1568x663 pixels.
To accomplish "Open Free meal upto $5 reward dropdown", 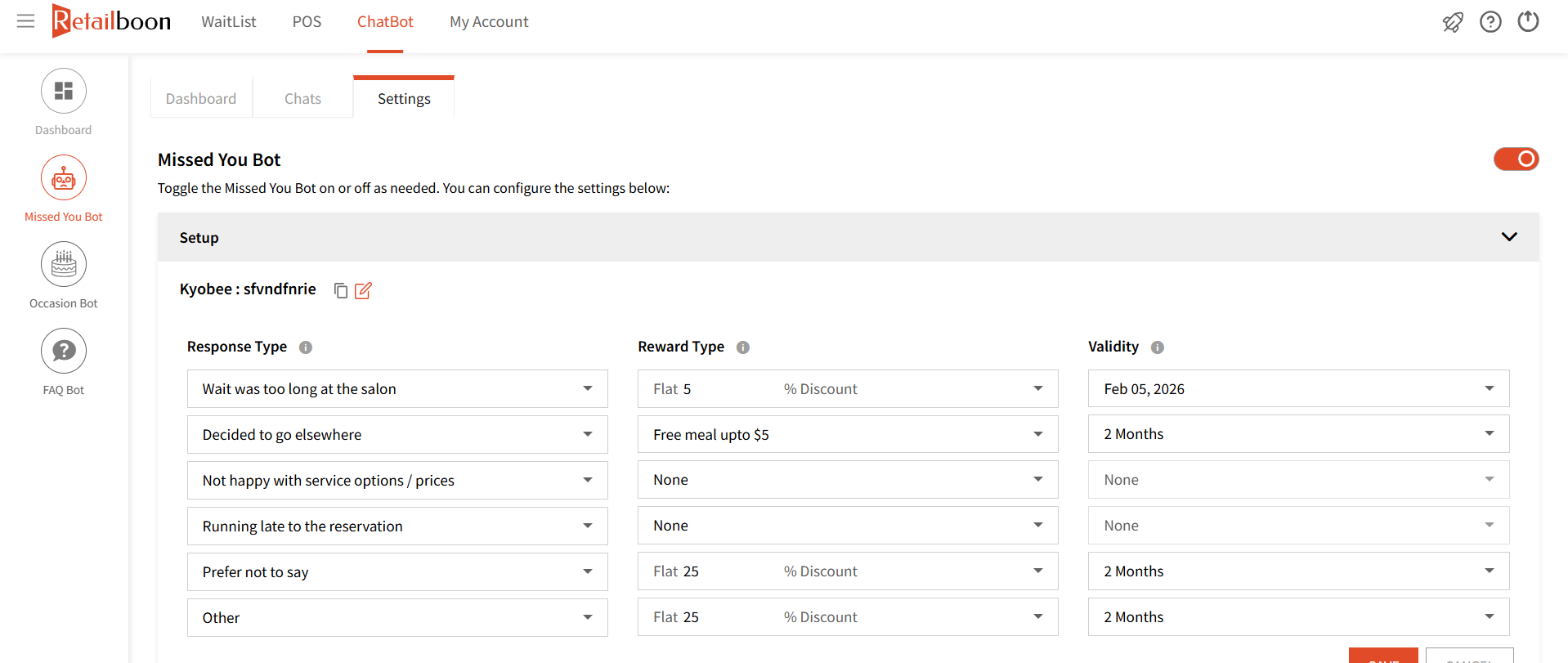I will (848, 434).
